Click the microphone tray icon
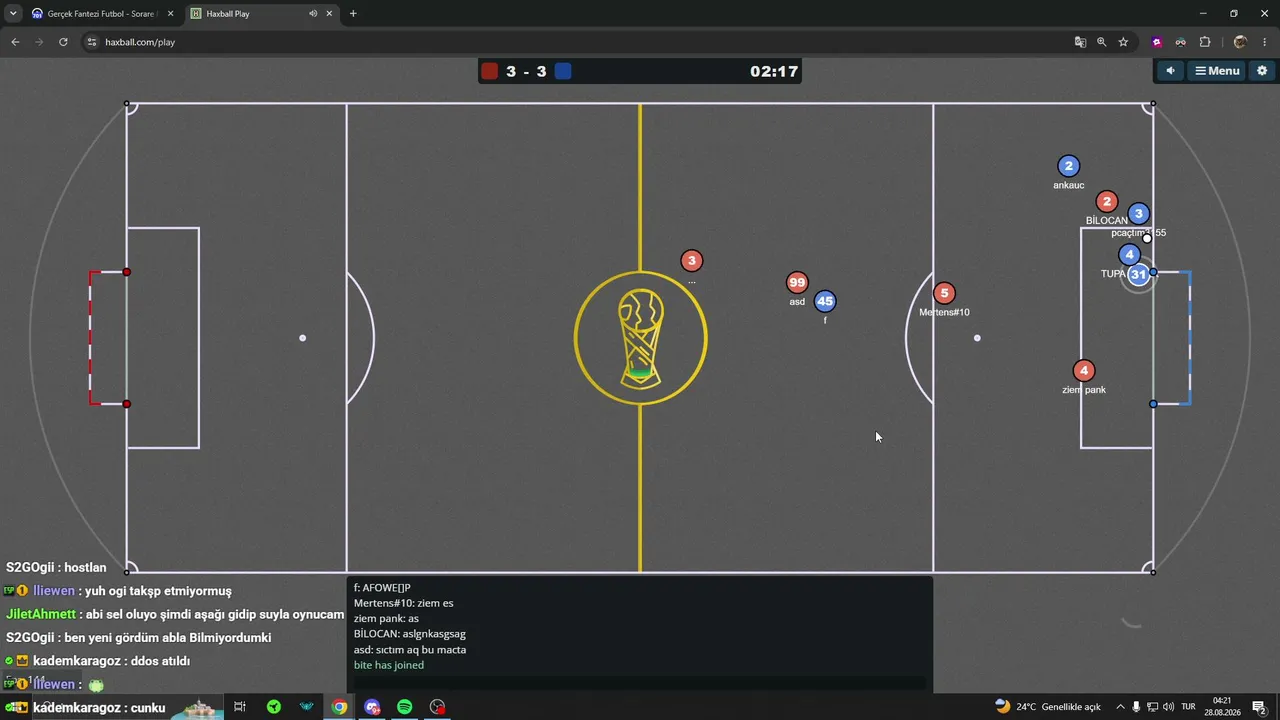1280x720 pixels. tap(1136, 707)
